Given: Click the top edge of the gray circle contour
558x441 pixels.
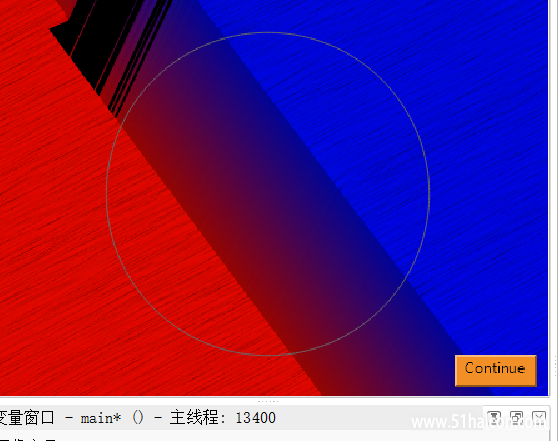Looking at the screenshot, I should coord(268,33).
